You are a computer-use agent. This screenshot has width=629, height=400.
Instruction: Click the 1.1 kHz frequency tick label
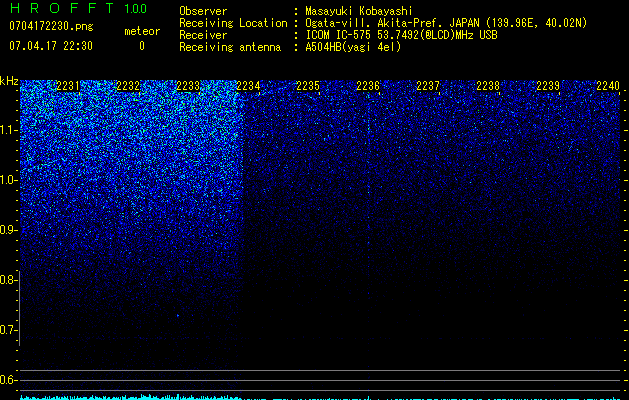[x=8, y=130]
